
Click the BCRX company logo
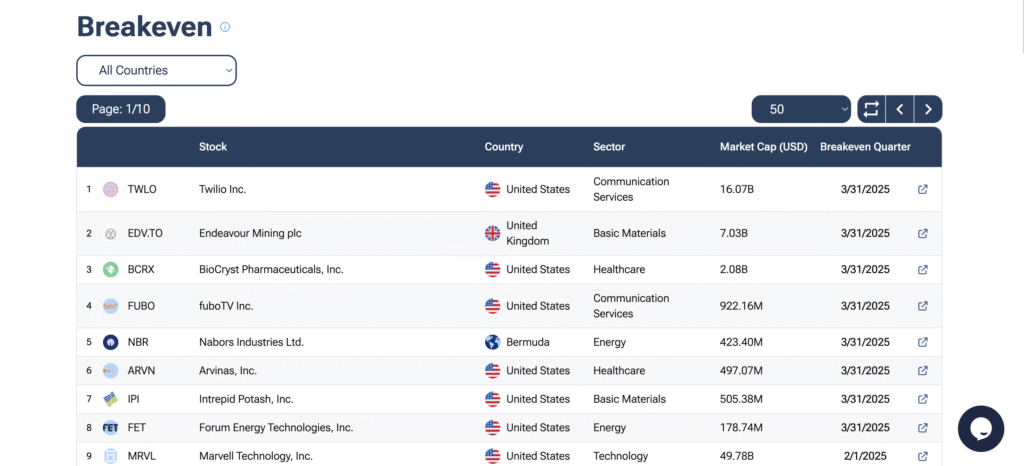tap(110, 270)
